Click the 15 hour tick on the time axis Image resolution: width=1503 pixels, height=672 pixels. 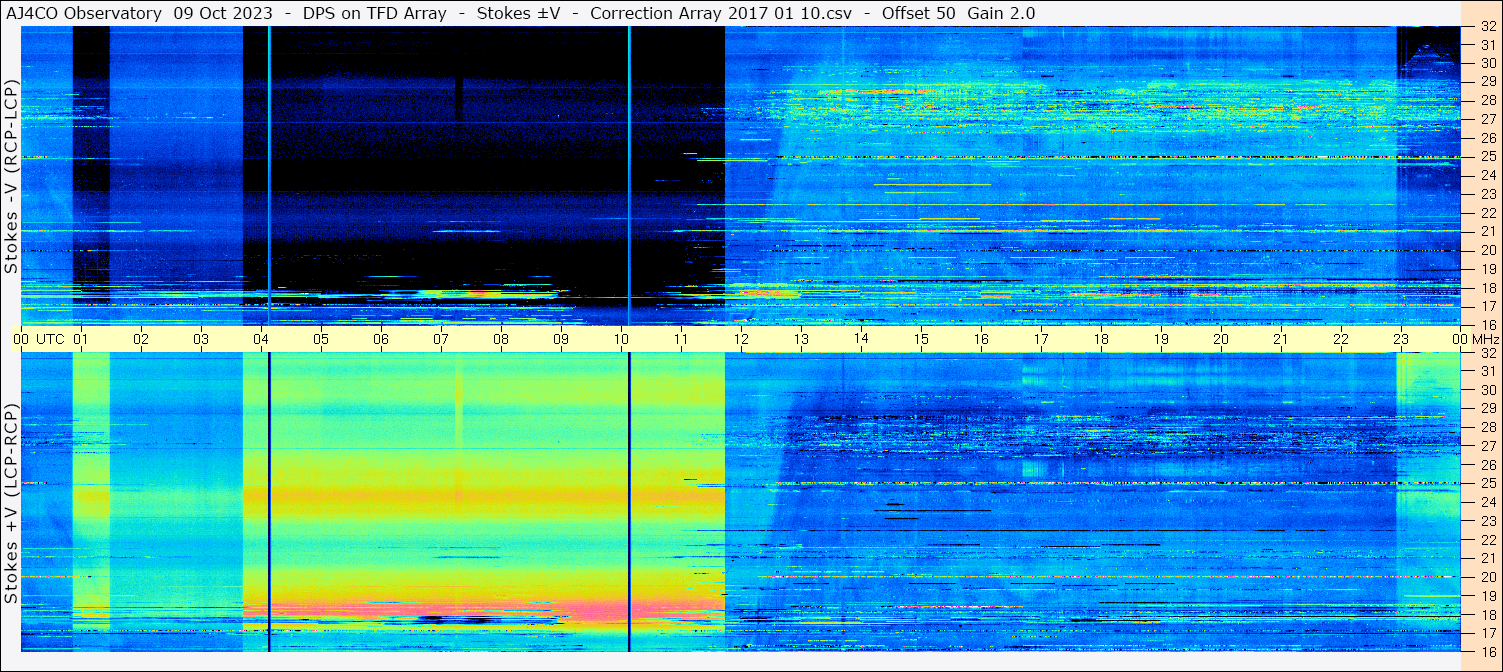(x=921, y=339)
